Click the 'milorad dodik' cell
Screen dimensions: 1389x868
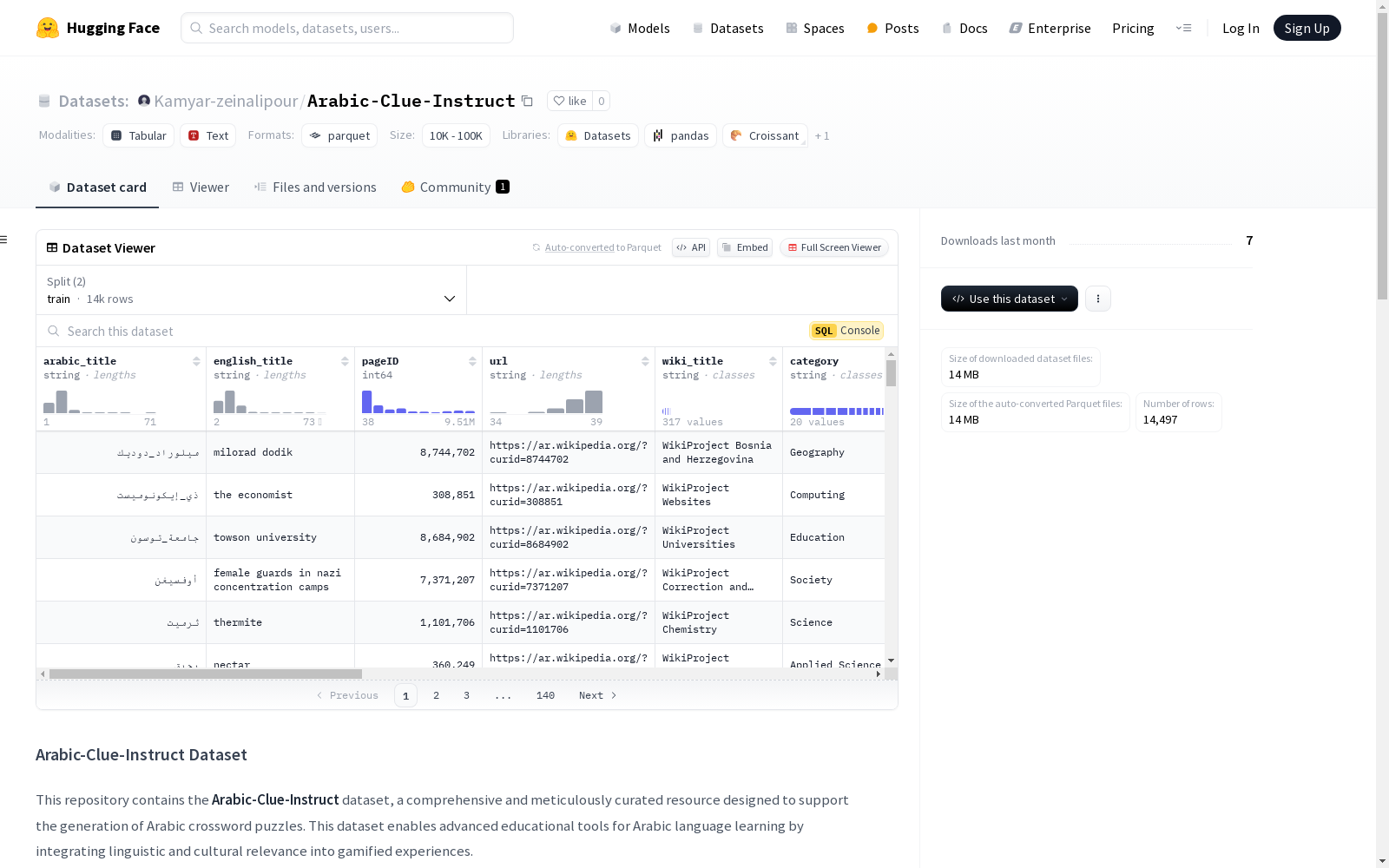(280, 452)
